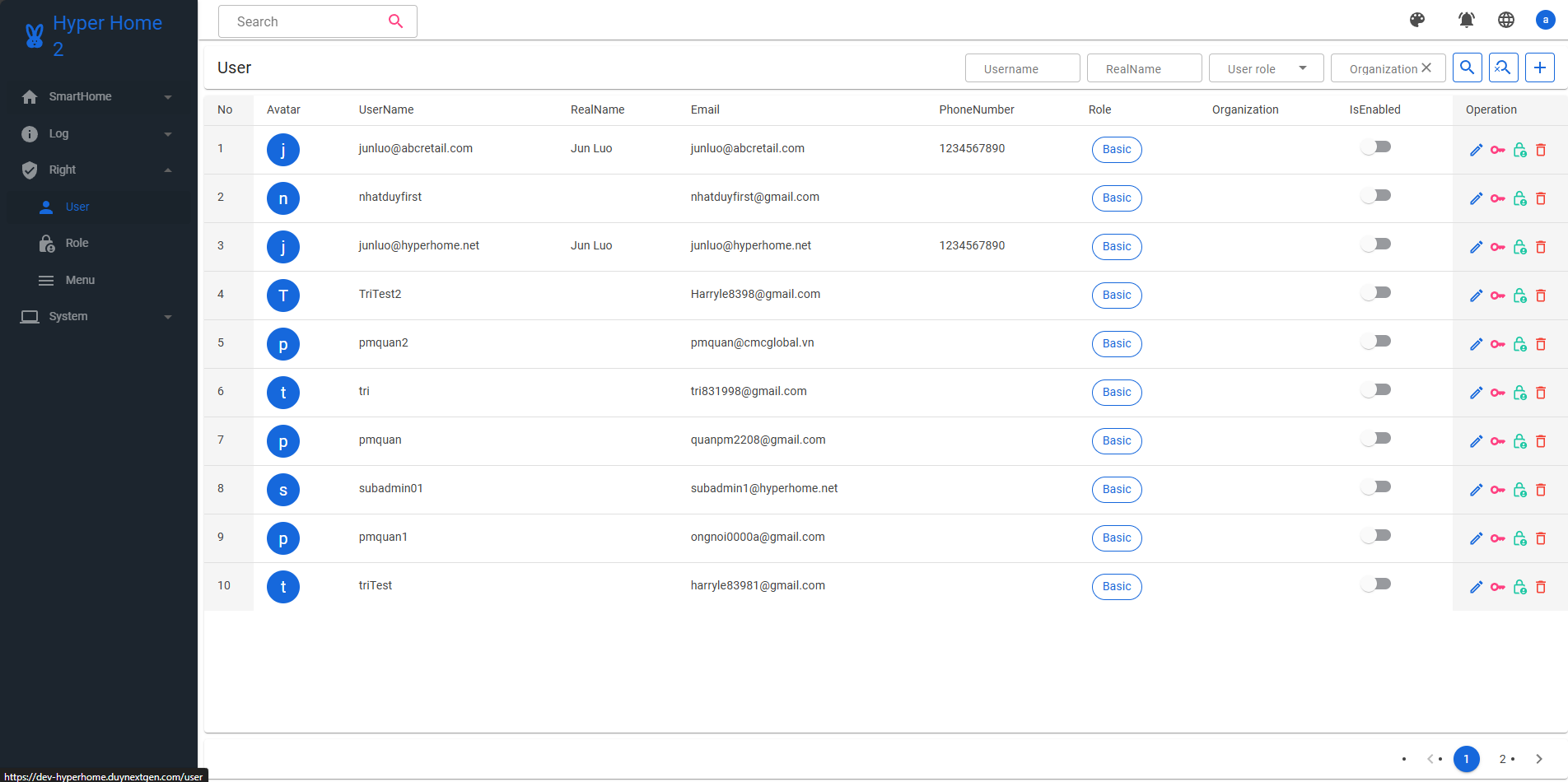Toggle IsEnabled for TriTest2

[1375, 293]
